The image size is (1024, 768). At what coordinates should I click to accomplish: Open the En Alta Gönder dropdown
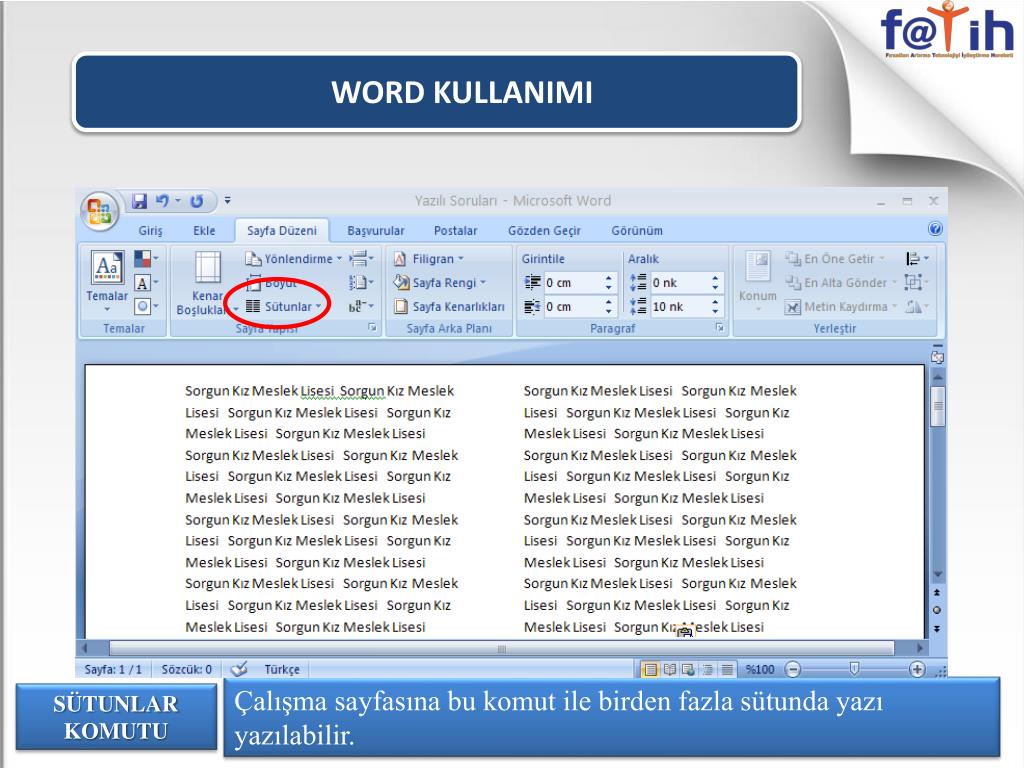point(842,283)
